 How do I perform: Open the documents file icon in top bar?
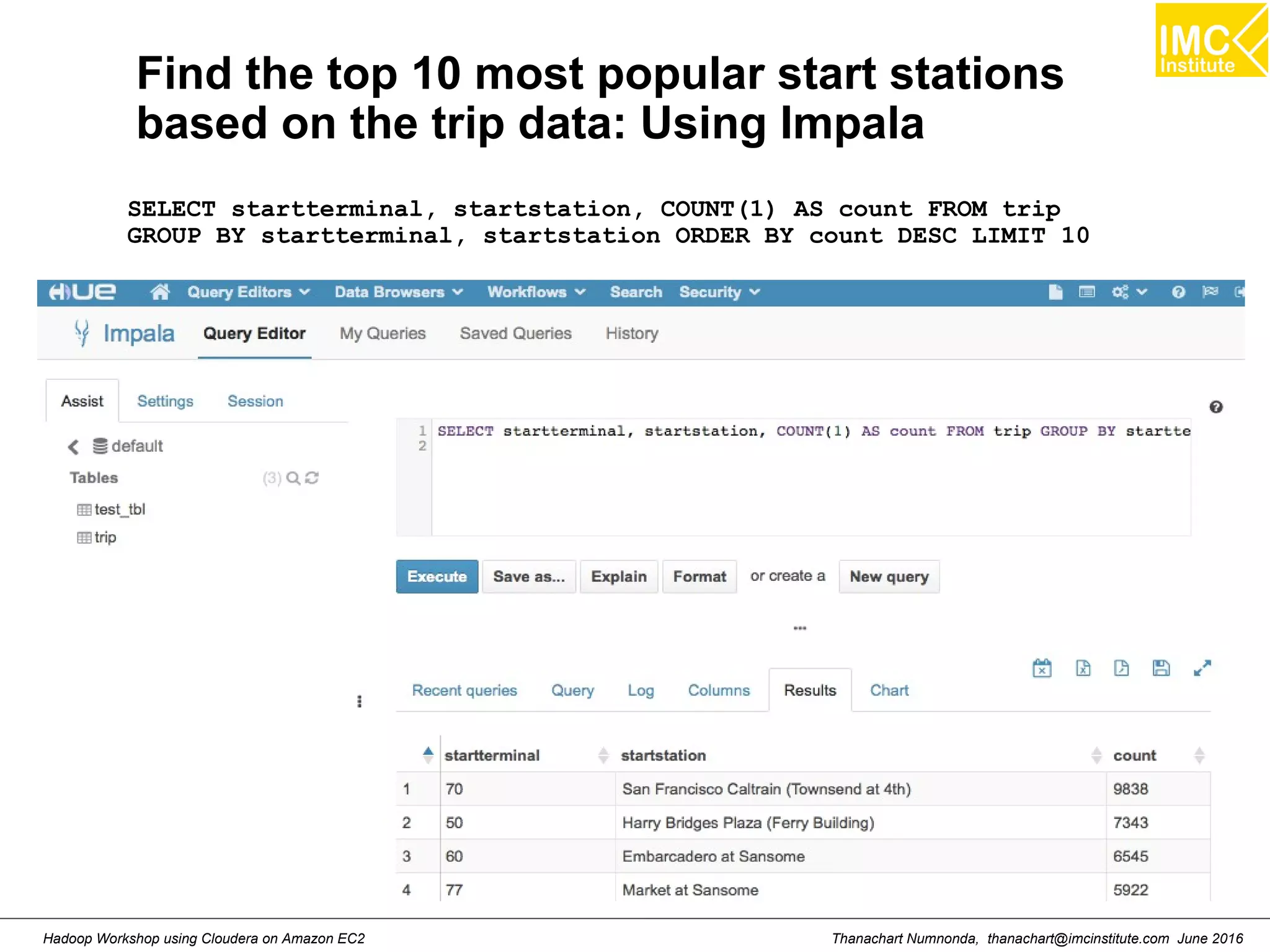(1055, 292)
